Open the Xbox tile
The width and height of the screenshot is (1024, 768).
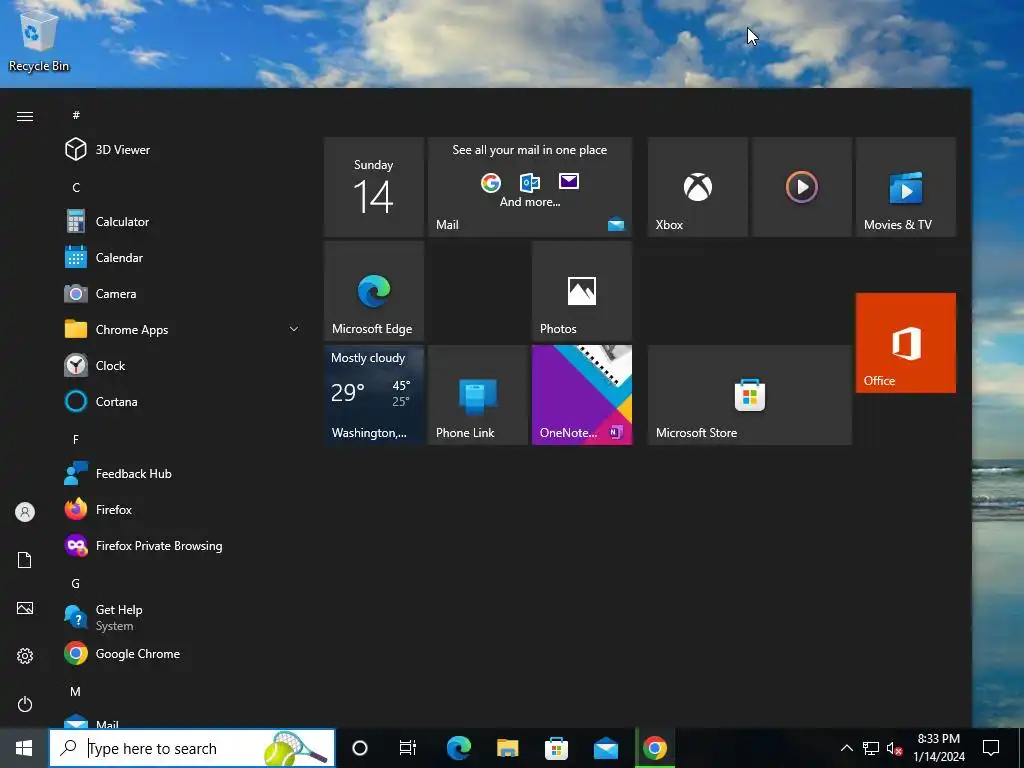pyautogui.click(x=697, y=187)
